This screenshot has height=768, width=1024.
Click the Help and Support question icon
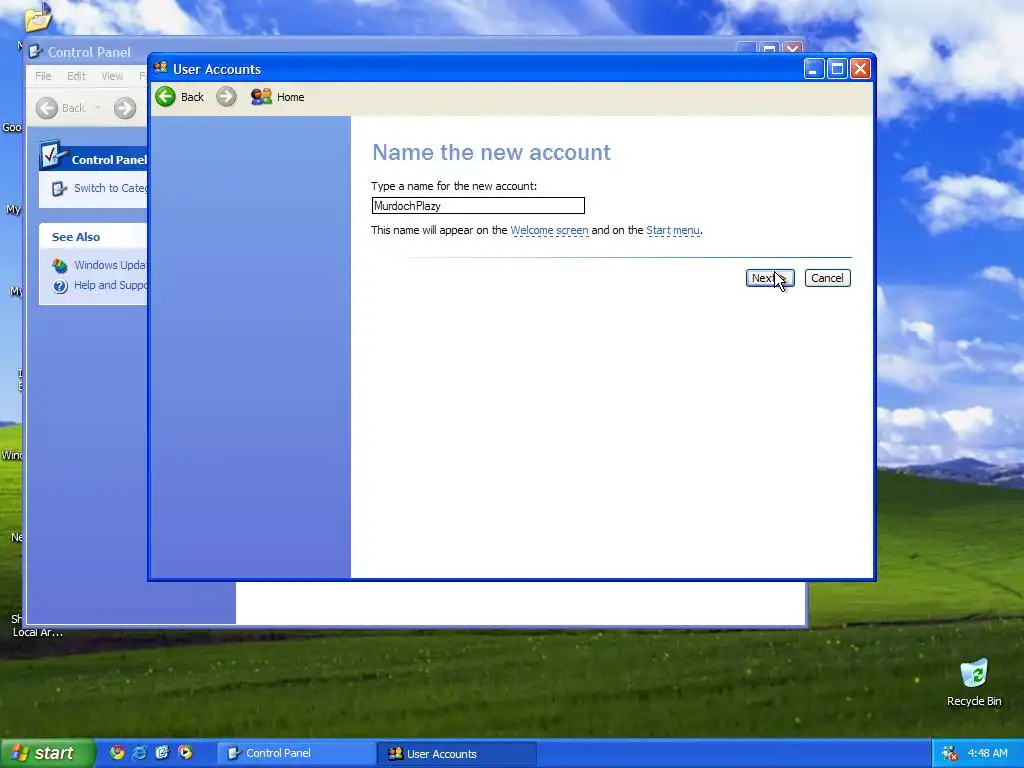pyautogui.click(x=60, y=286)
